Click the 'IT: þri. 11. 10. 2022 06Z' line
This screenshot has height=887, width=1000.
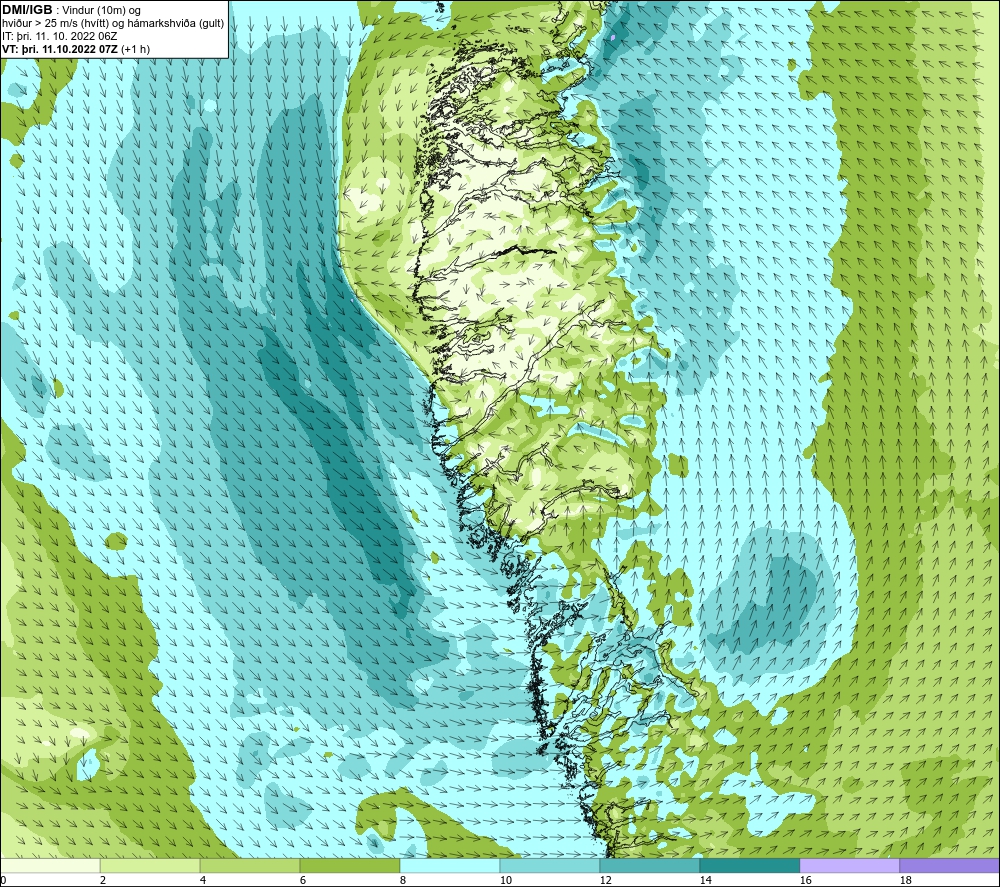click(59, 36)
